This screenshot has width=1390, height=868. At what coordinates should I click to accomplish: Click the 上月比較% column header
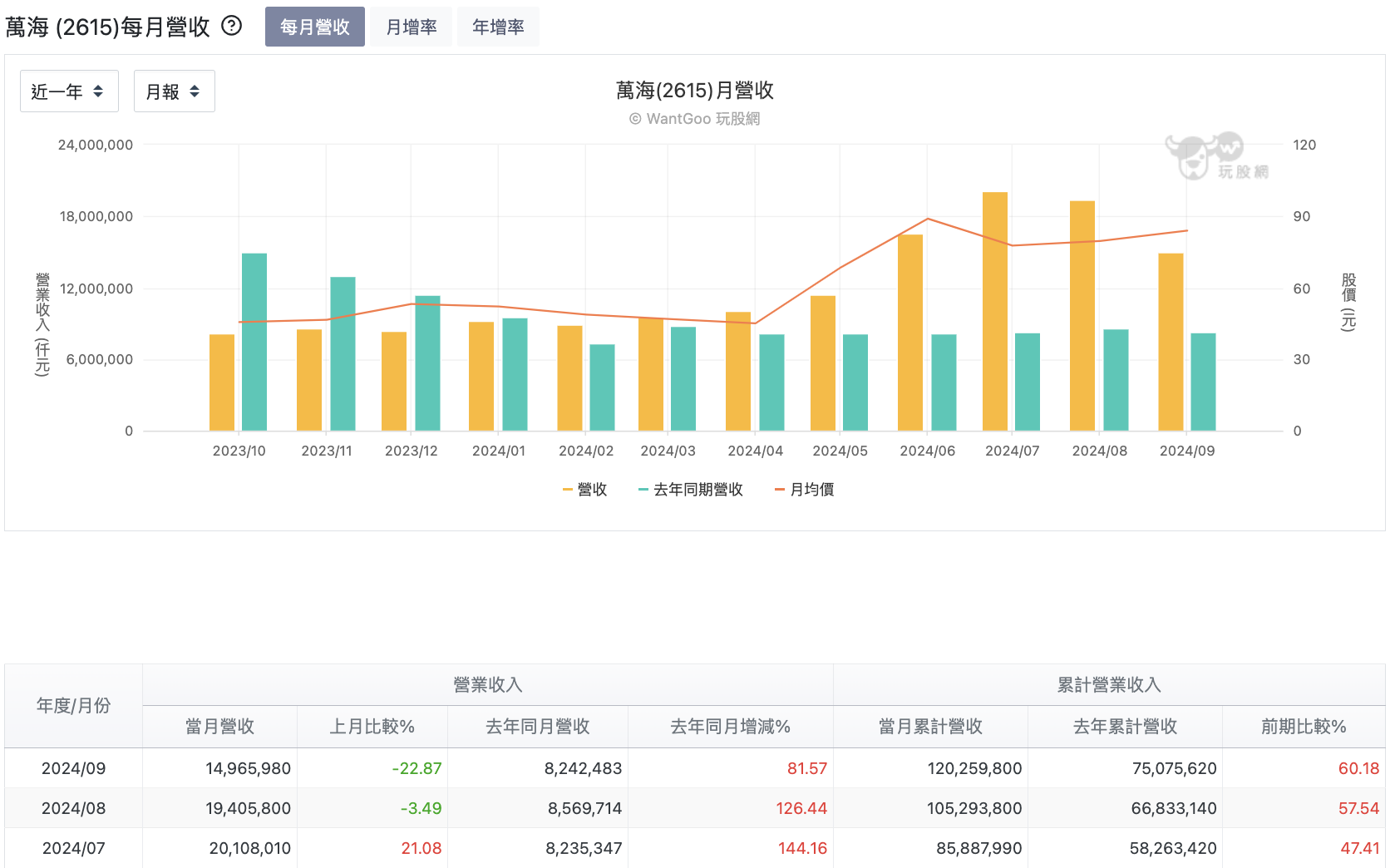click(372, 727)
